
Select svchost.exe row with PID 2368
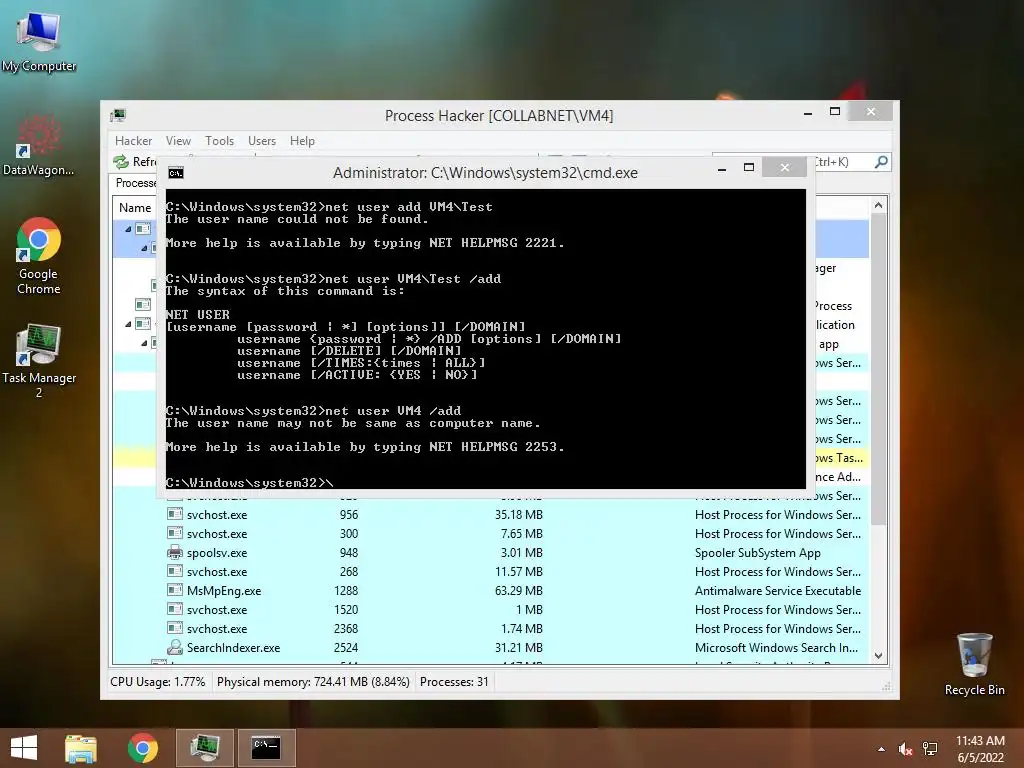click(x=490, y=628)
